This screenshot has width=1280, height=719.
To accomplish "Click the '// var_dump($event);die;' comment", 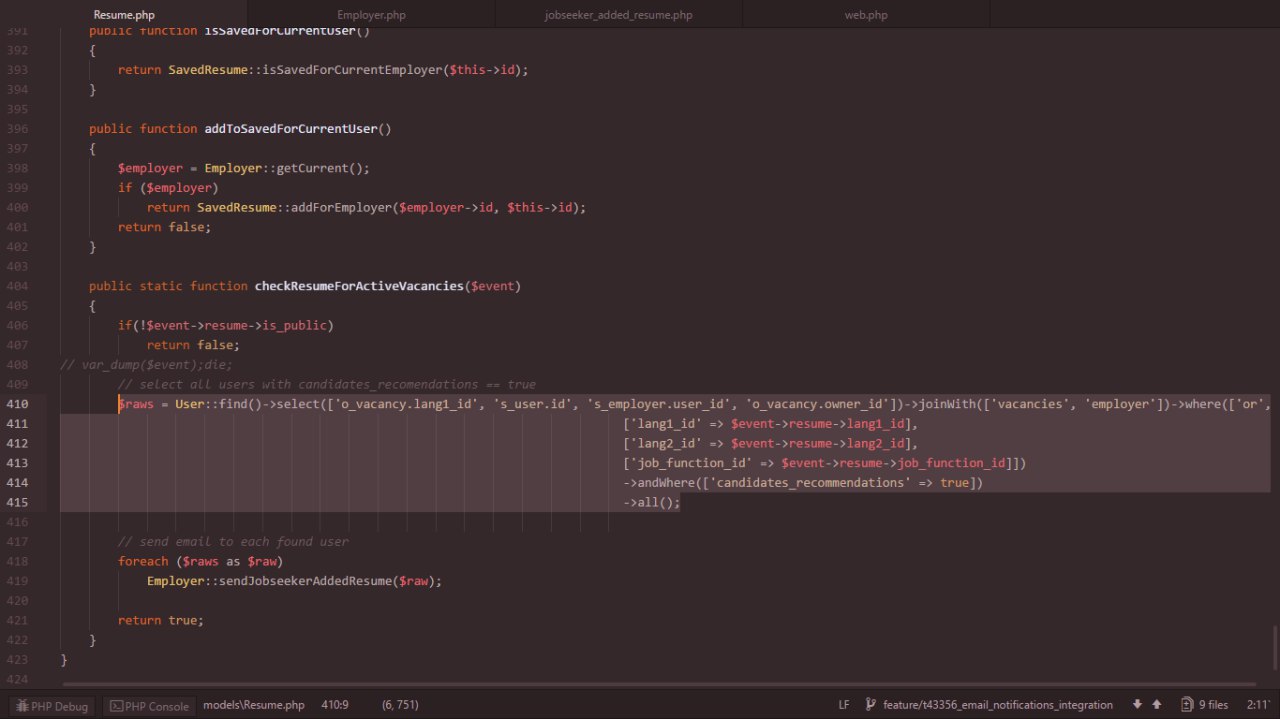I will pyautogui.click(x=146, y=365).
